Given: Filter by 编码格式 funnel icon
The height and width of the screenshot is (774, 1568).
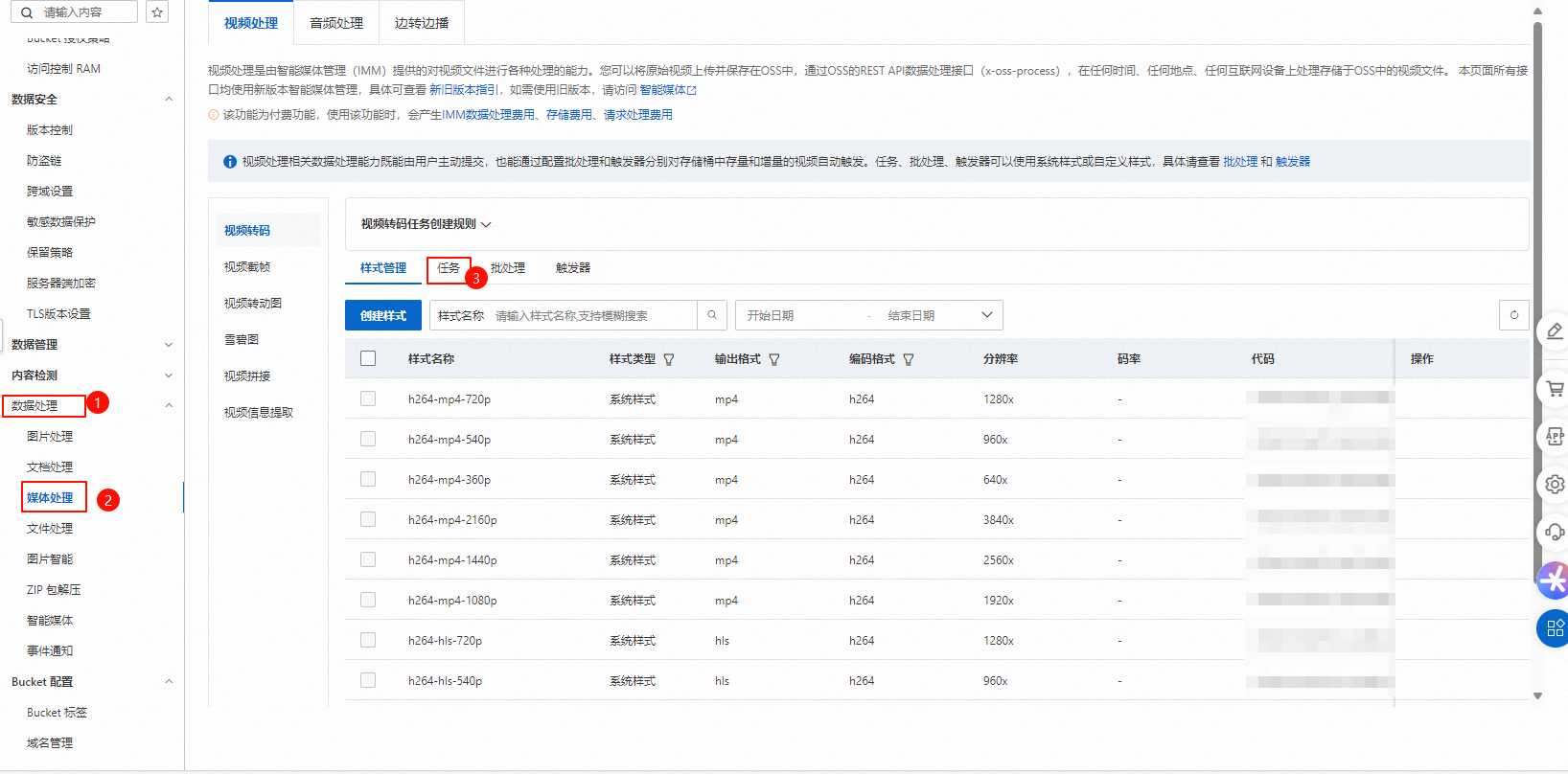Looking at the screenshot, I should [909, 359].
